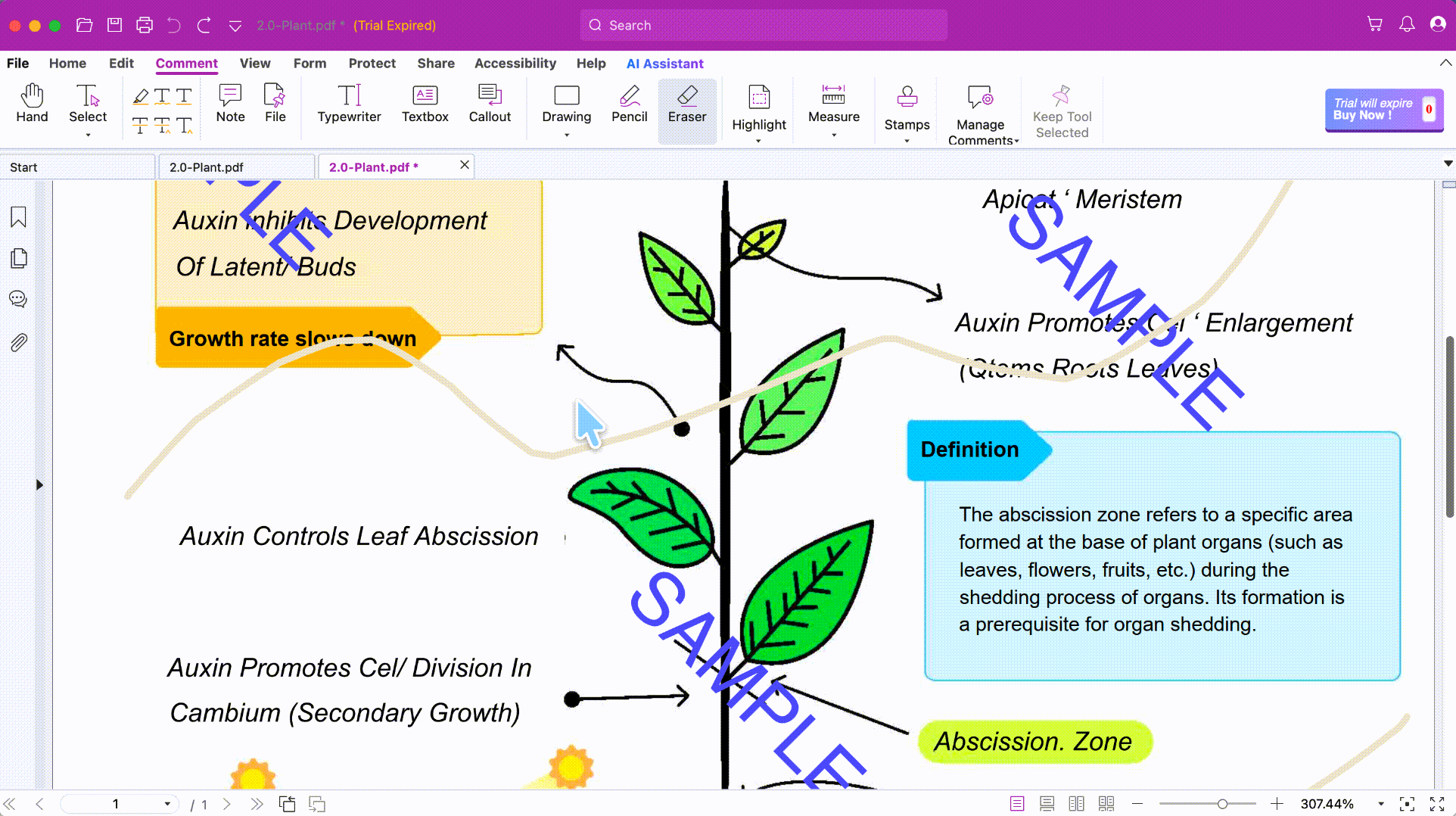Screen dimensions: 1456x816
Task: Undo the last action
Action: (174, 25)
